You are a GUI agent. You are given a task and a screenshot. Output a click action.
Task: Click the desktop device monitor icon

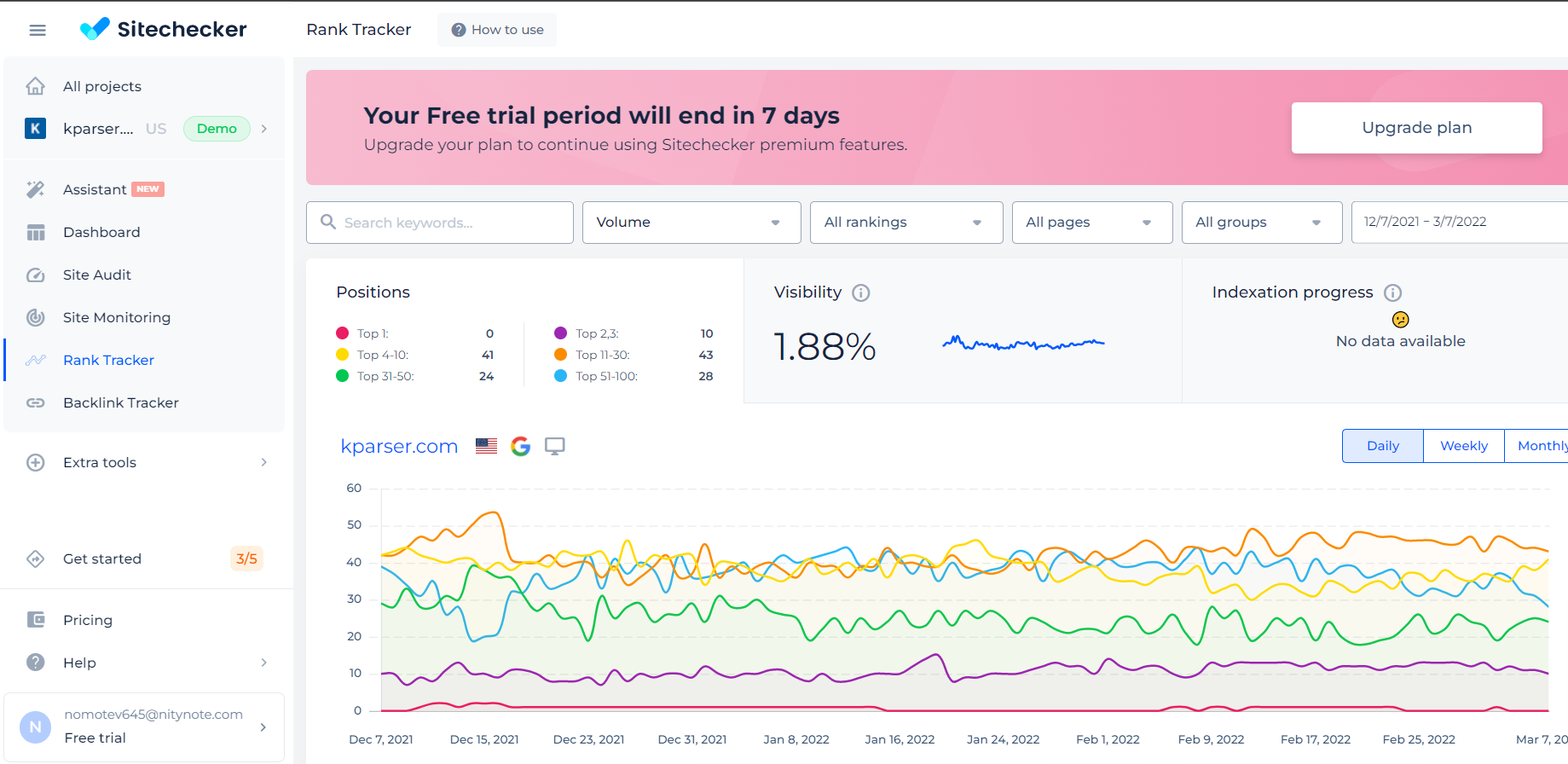[555, 446]
